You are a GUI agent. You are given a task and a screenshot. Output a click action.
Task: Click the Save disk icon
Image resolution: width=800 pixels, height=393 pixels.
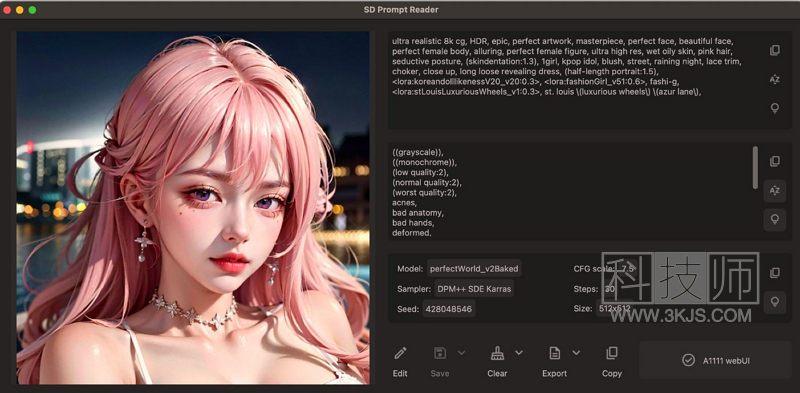440,353
